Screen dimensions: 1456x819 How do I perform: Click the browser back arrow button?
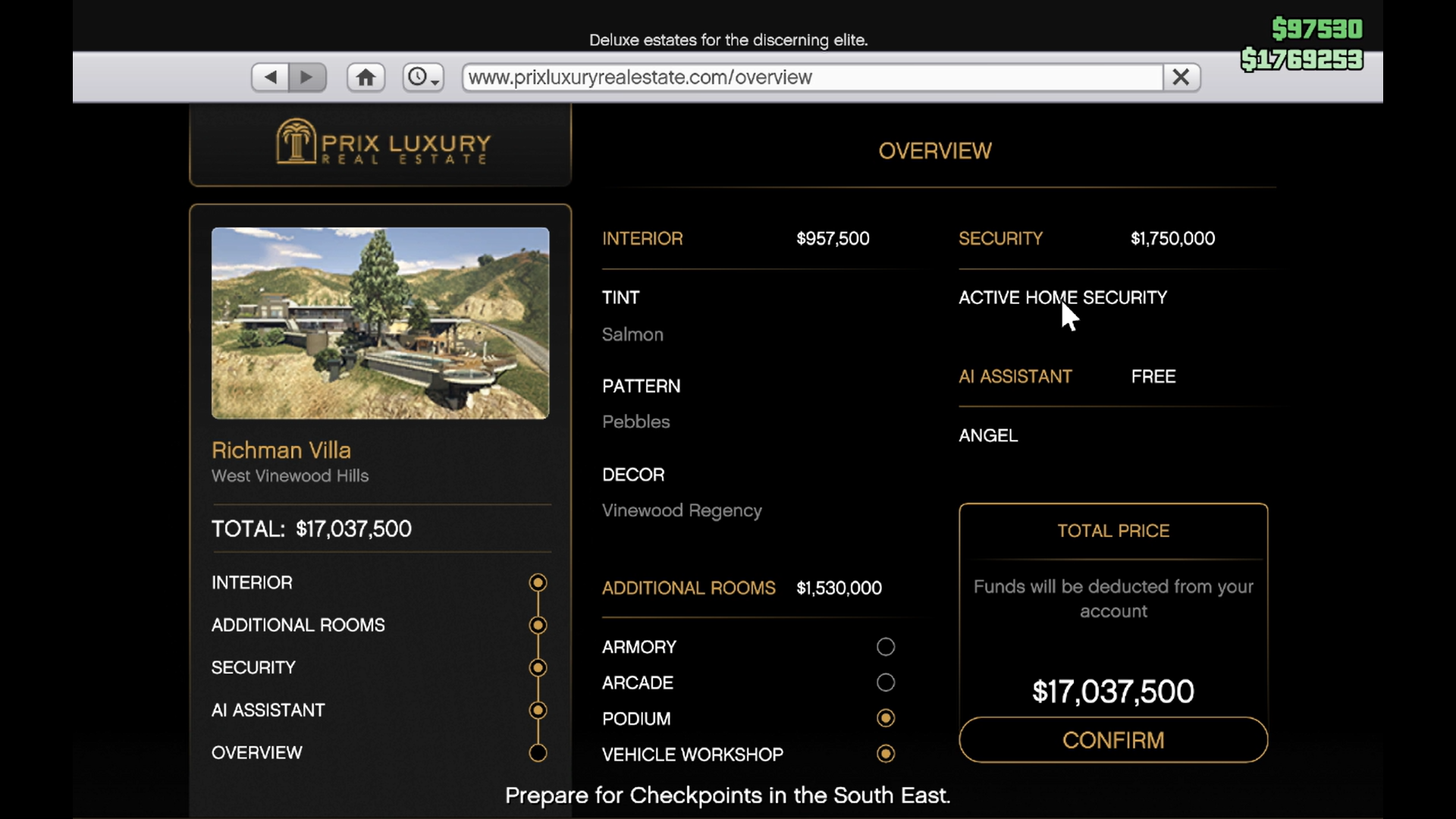[271, 77]
